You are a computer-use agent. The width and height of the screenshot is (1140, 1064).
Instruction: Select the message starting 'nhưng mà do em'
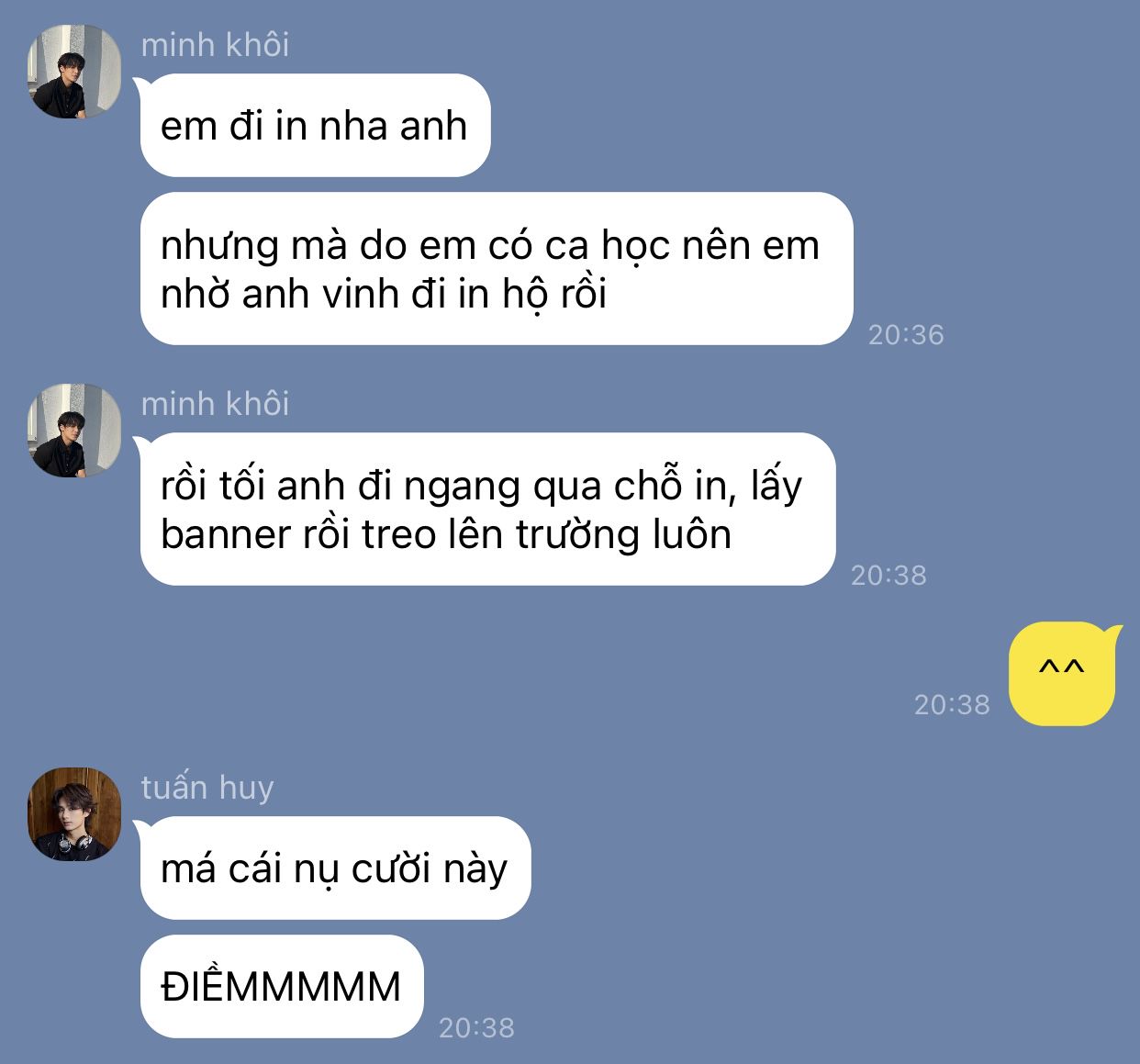click(x=497, y=269)
